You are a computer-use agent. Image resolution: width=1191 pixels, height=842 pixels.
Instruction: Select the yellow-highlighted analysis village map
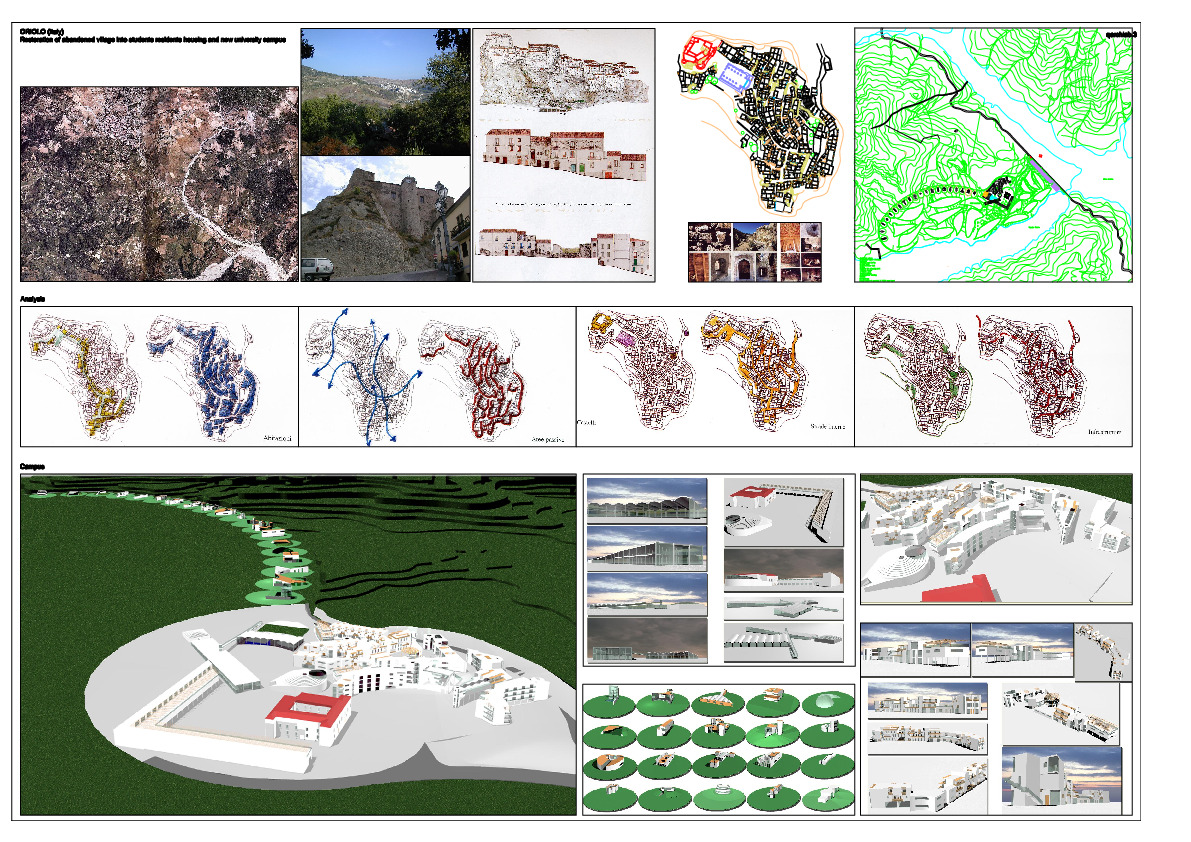84,376
